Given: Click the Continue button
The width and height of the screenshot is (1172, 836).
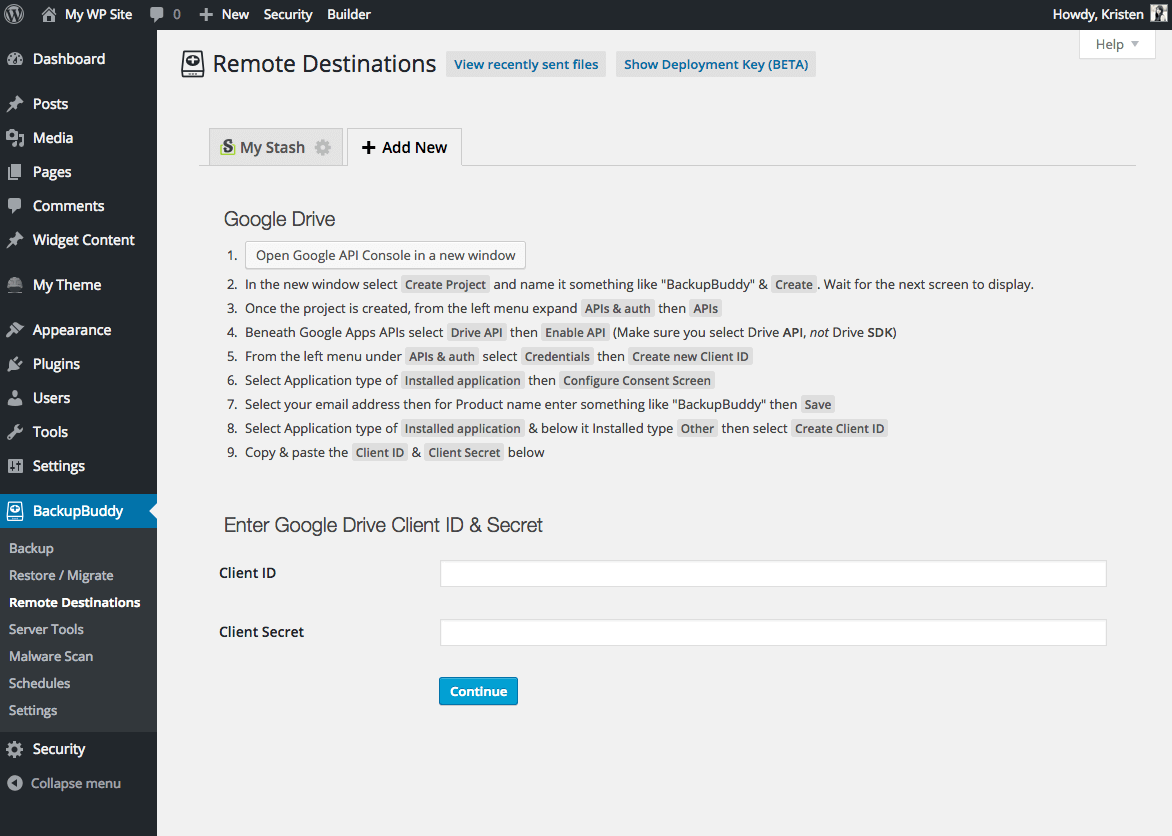Looking at the screenshot, I should [478, 691].
